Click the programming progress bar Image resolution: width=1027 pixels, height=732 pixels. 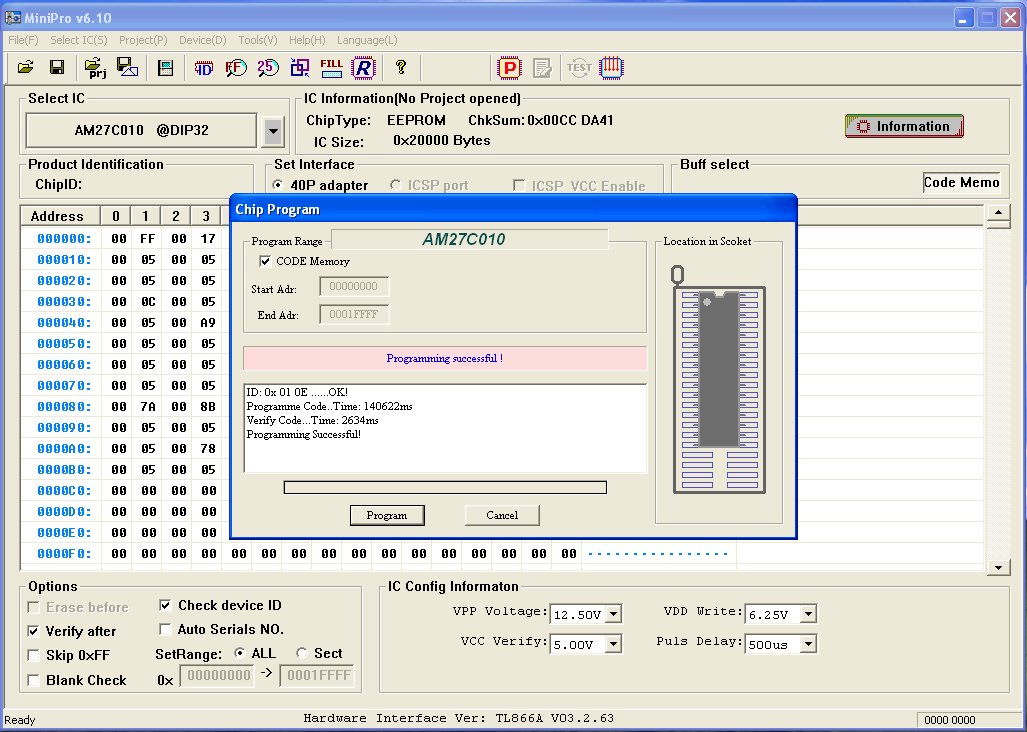coord(445,488)
